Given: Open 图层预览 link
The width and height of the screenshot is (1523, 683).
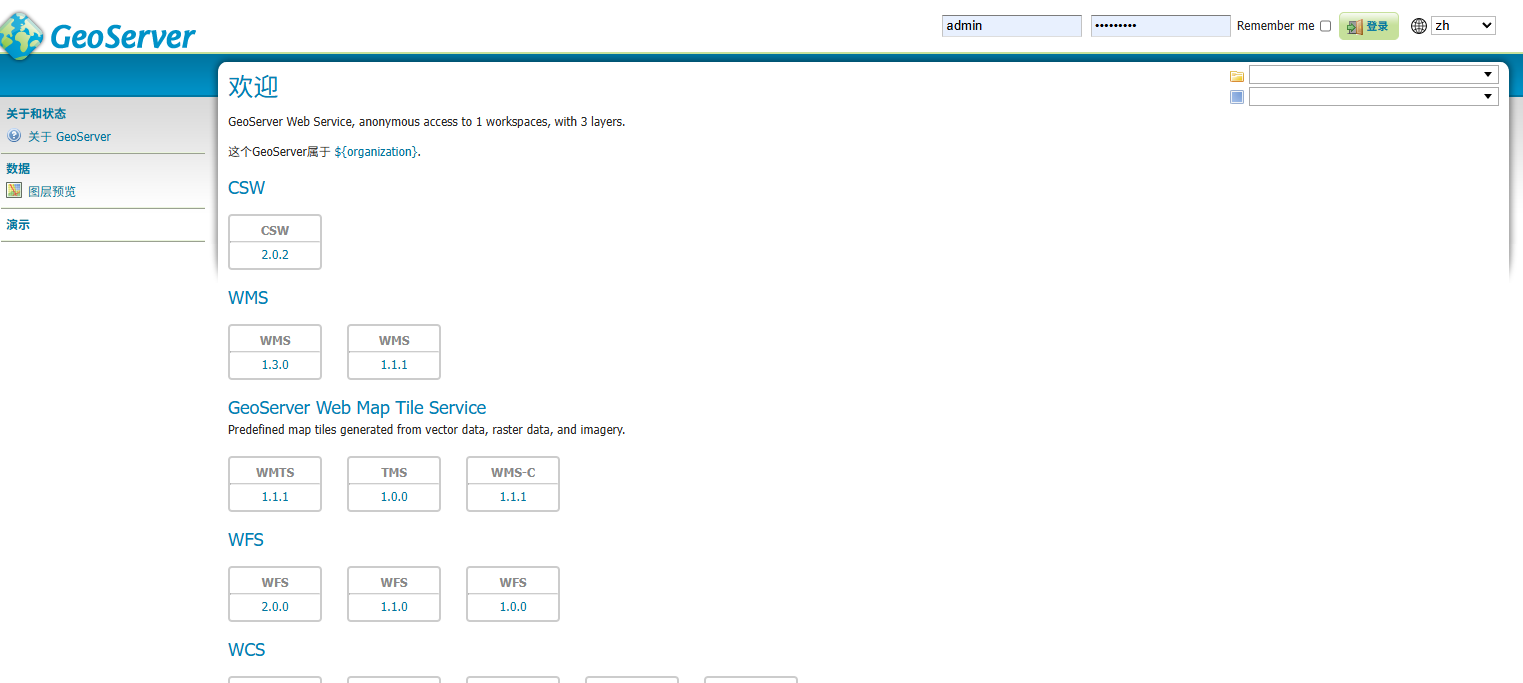Looking at the screenshot, I should tap(52, 191).
